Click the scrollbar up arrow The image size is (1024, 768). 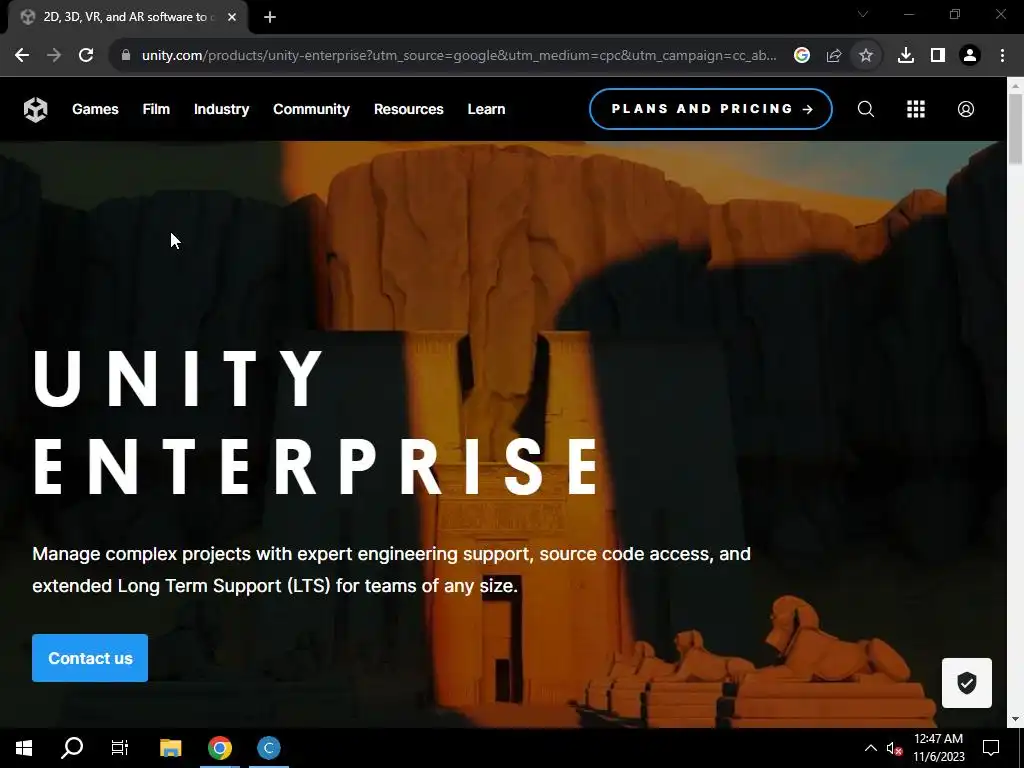click(1016, 85)
